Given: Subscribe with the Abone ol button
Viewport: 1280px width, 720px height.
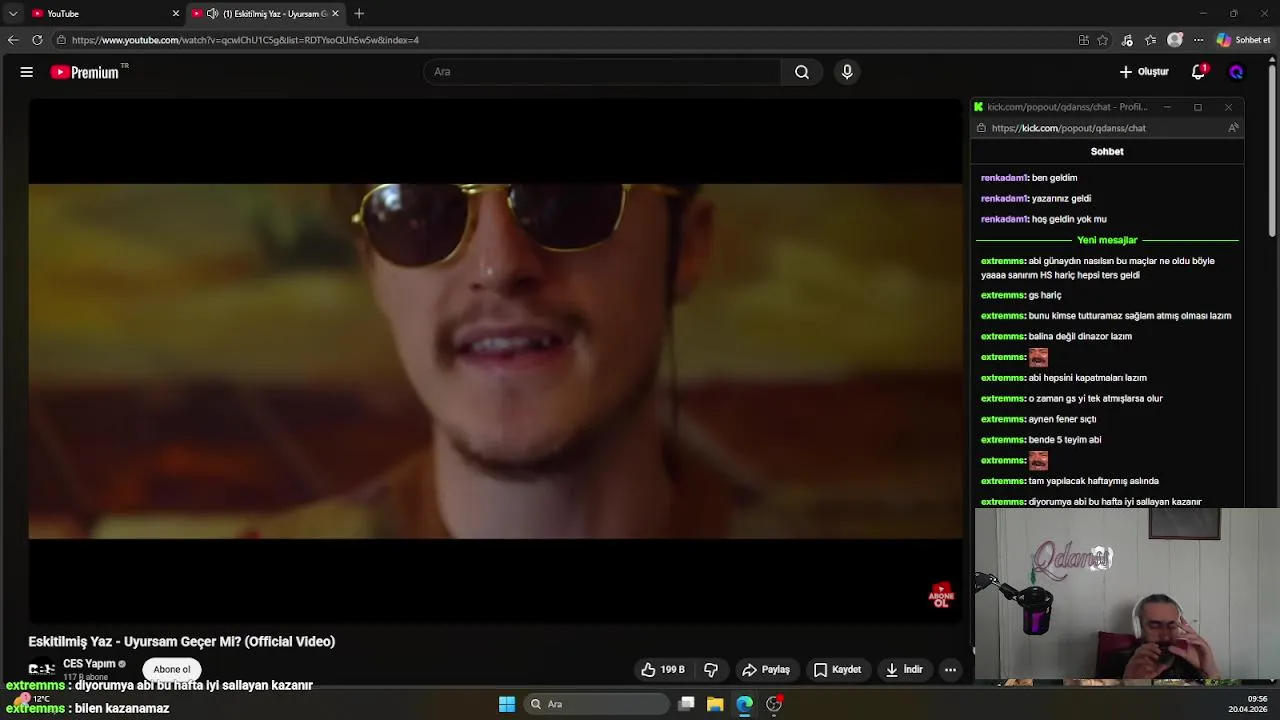Looking at the screenshot, I should pos(172,669).
